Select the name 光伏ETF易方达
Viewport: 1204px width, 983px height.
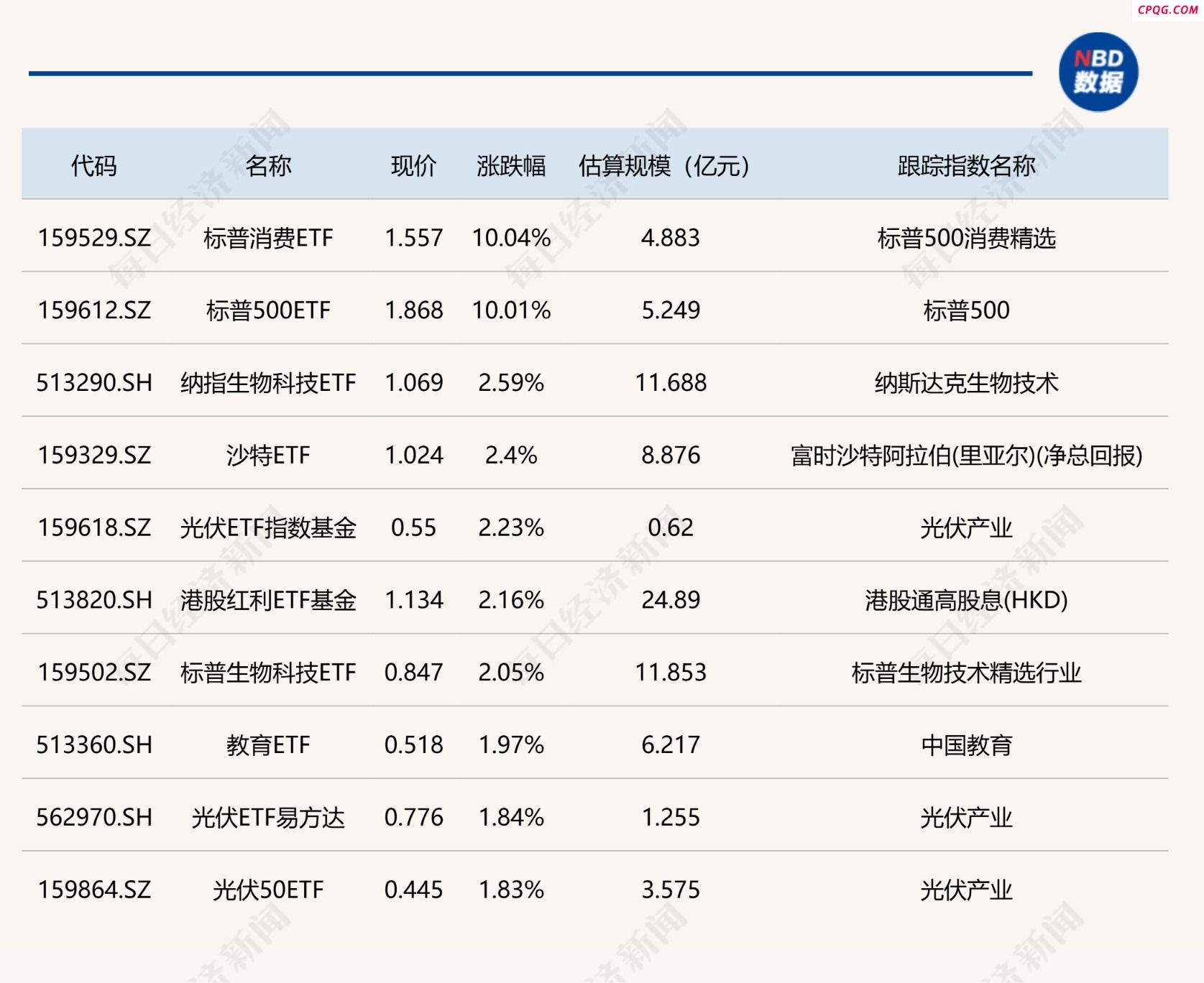point(268,818)
